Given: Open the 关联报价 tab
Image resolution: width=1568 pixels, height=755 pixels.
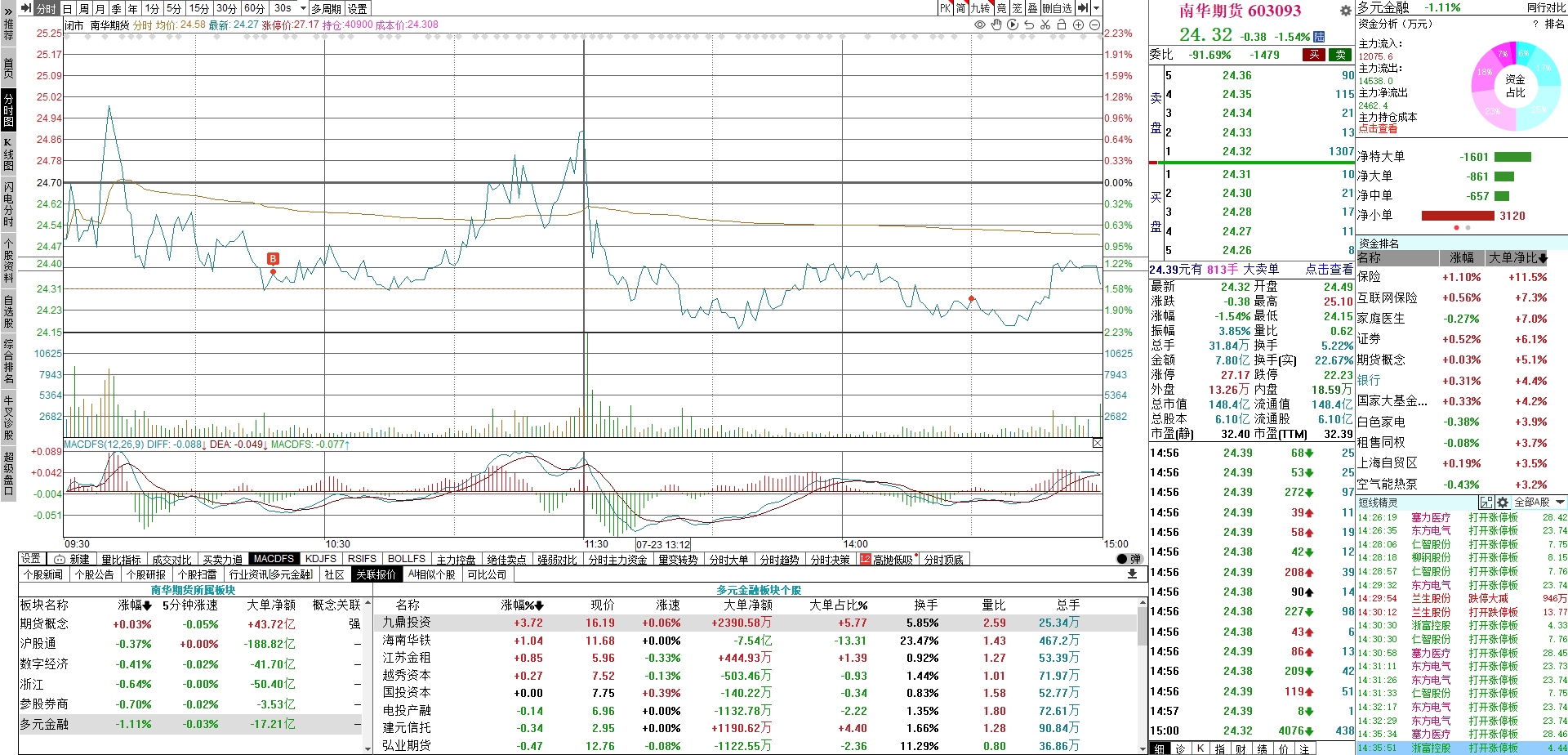Looking at the screenshot, I should pyautogui.click(x=376, y=574).
